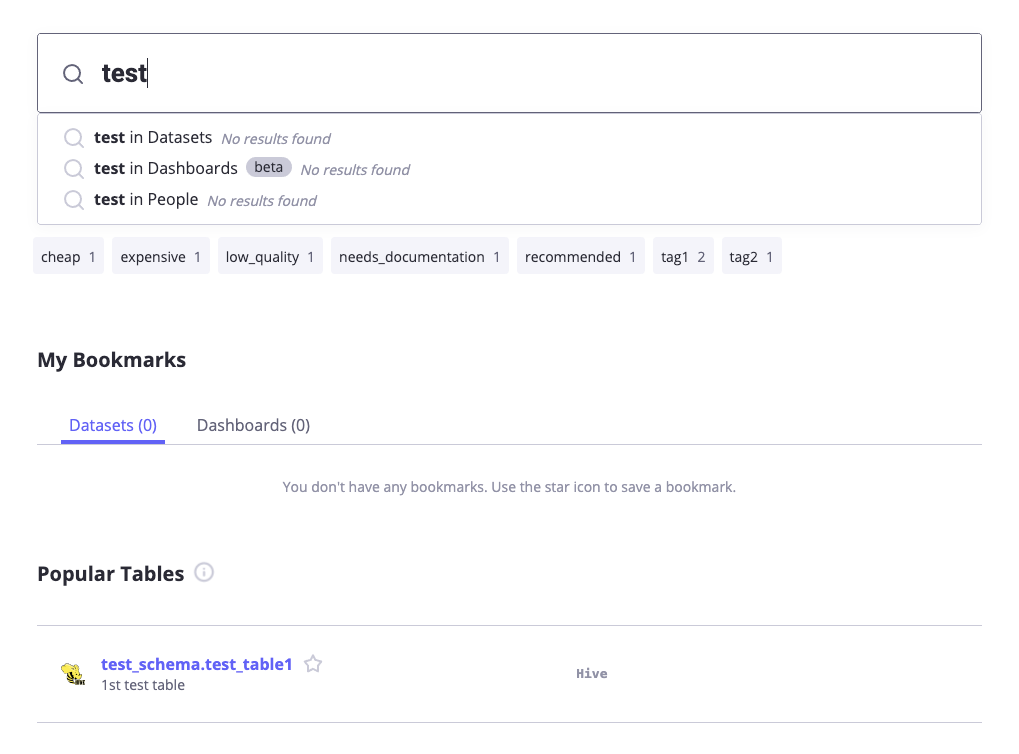Click magnifier icon beside 'test in Dashboards'
The height and width of the screenshot is (754, 1019).
74,169
